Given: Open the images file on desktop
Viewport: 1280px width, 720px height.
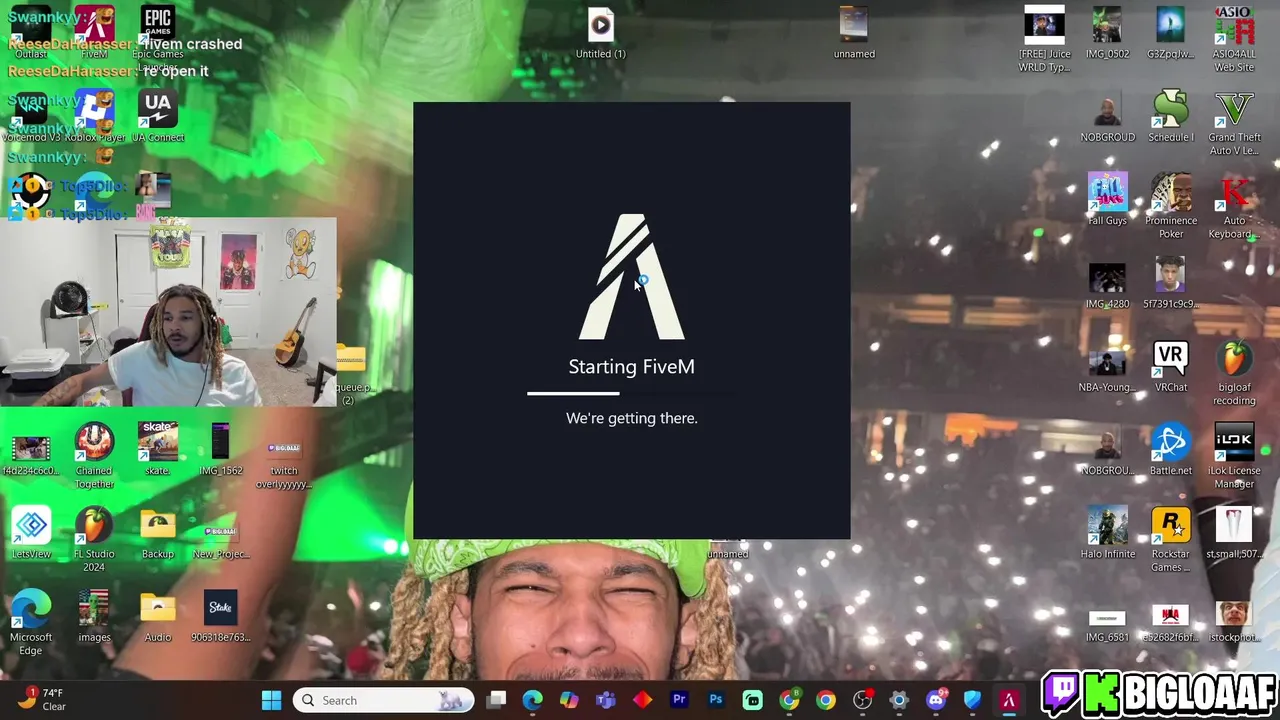Looking at the screenshot, I should (x=94, y=616).
